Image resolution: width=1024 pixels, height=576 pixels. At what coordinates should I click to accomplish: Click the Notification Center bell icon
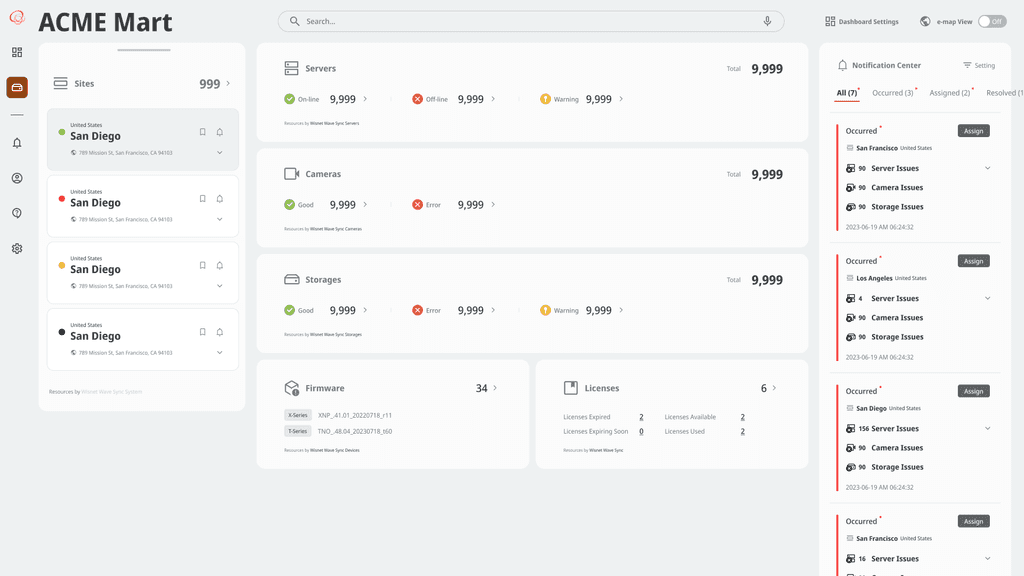(842, 65)
